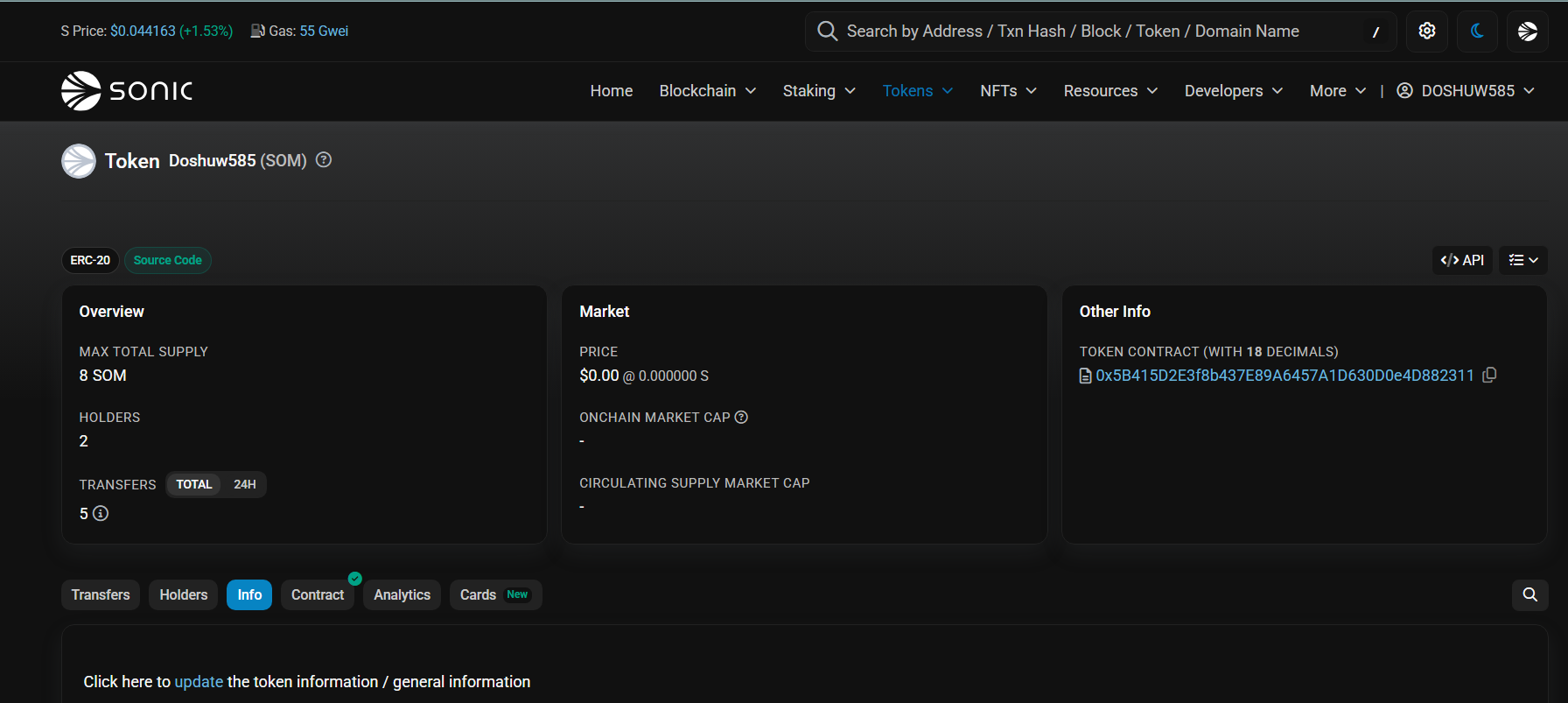Expand the Staking dropdown menu
Image resolution: width=1568 pixels, height=703 pixels.
pyautogui.click(x=819, y=91)
